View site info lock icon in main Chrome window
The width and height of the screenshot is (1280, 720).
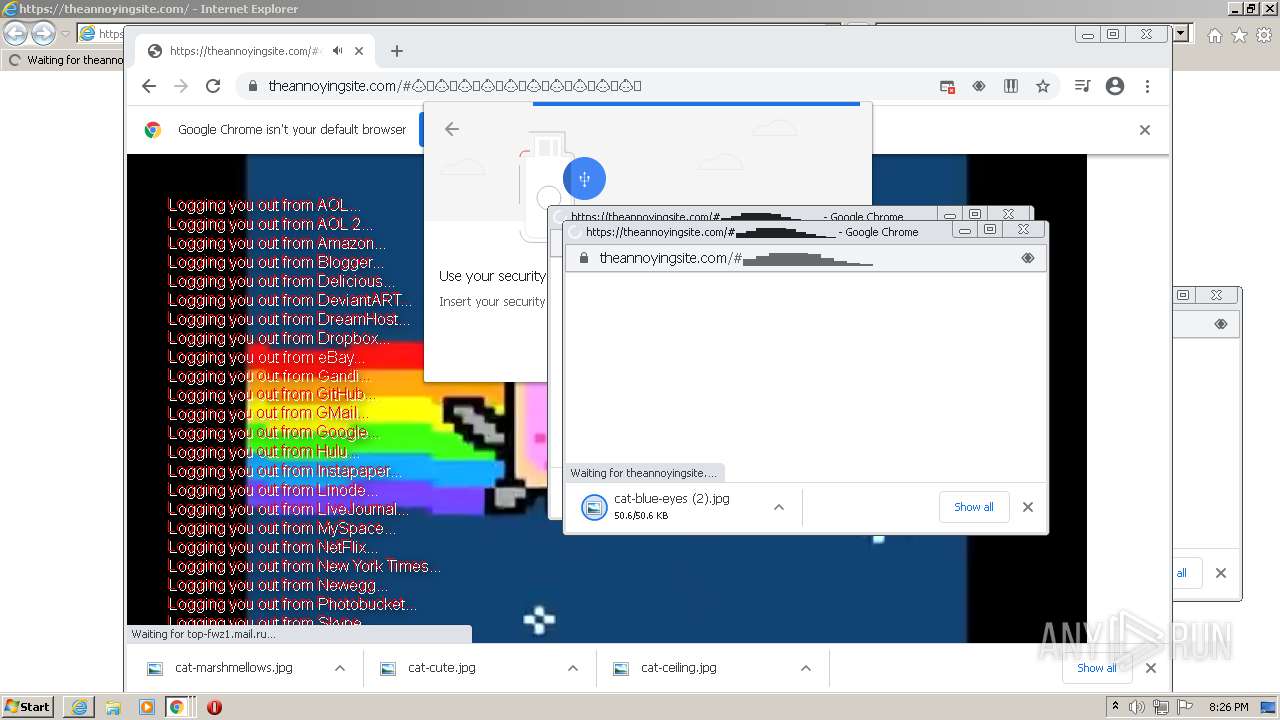point(252,86)
